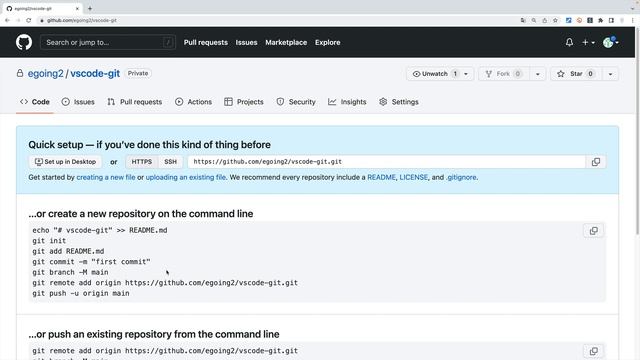Go to the Actions tab
This screenshot has width=640, height=360.
(x=193, y=102)
